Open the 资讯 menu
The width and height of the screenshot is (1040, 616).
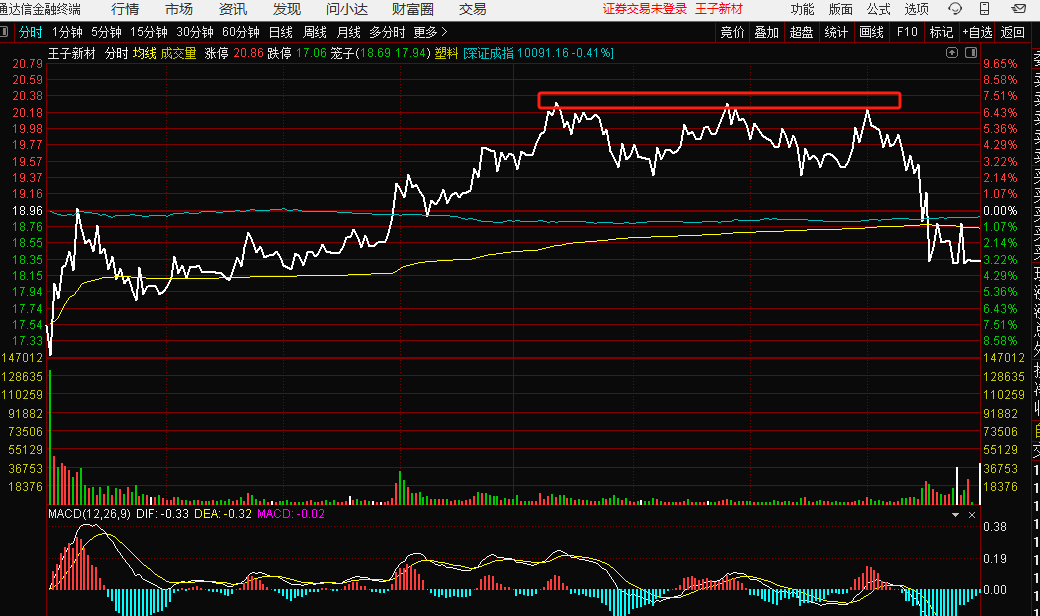[x=232, y=9]
